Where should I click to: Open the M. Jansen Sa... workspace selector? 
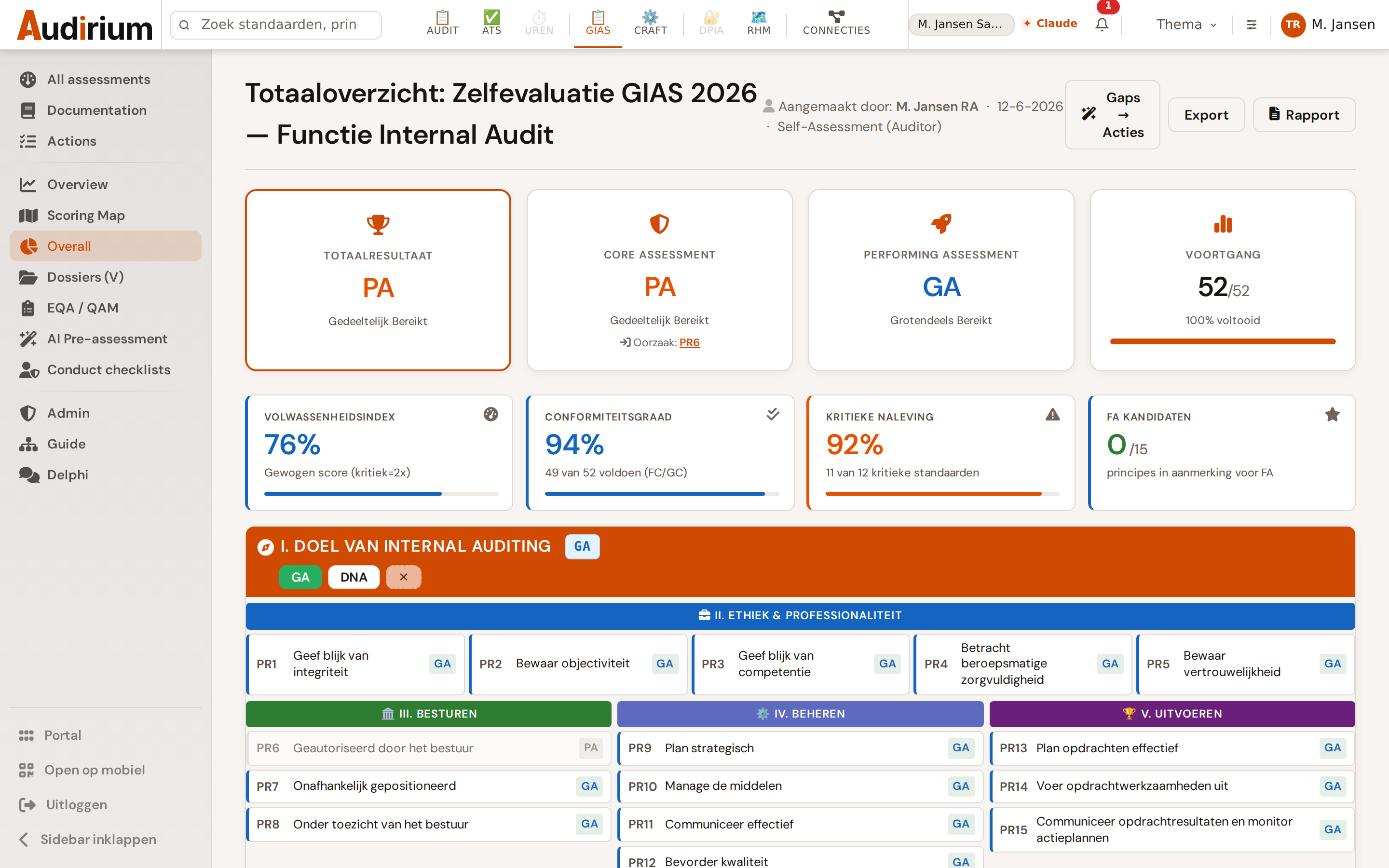coord(960,24)
